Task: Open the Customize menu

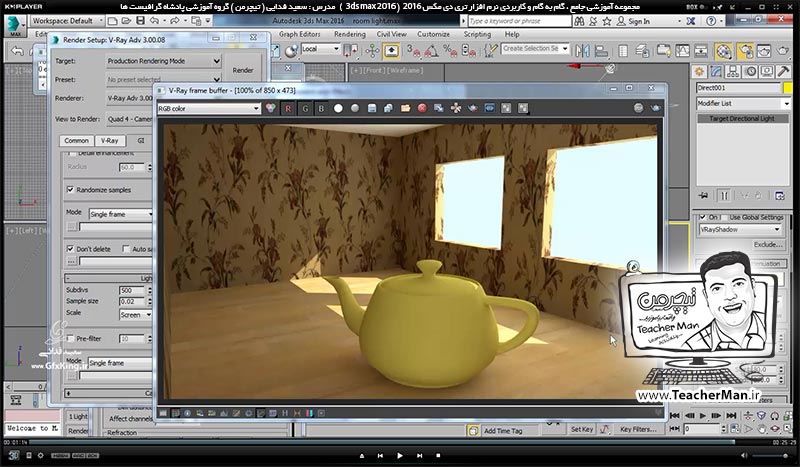Action: click(x=433, y=34)
